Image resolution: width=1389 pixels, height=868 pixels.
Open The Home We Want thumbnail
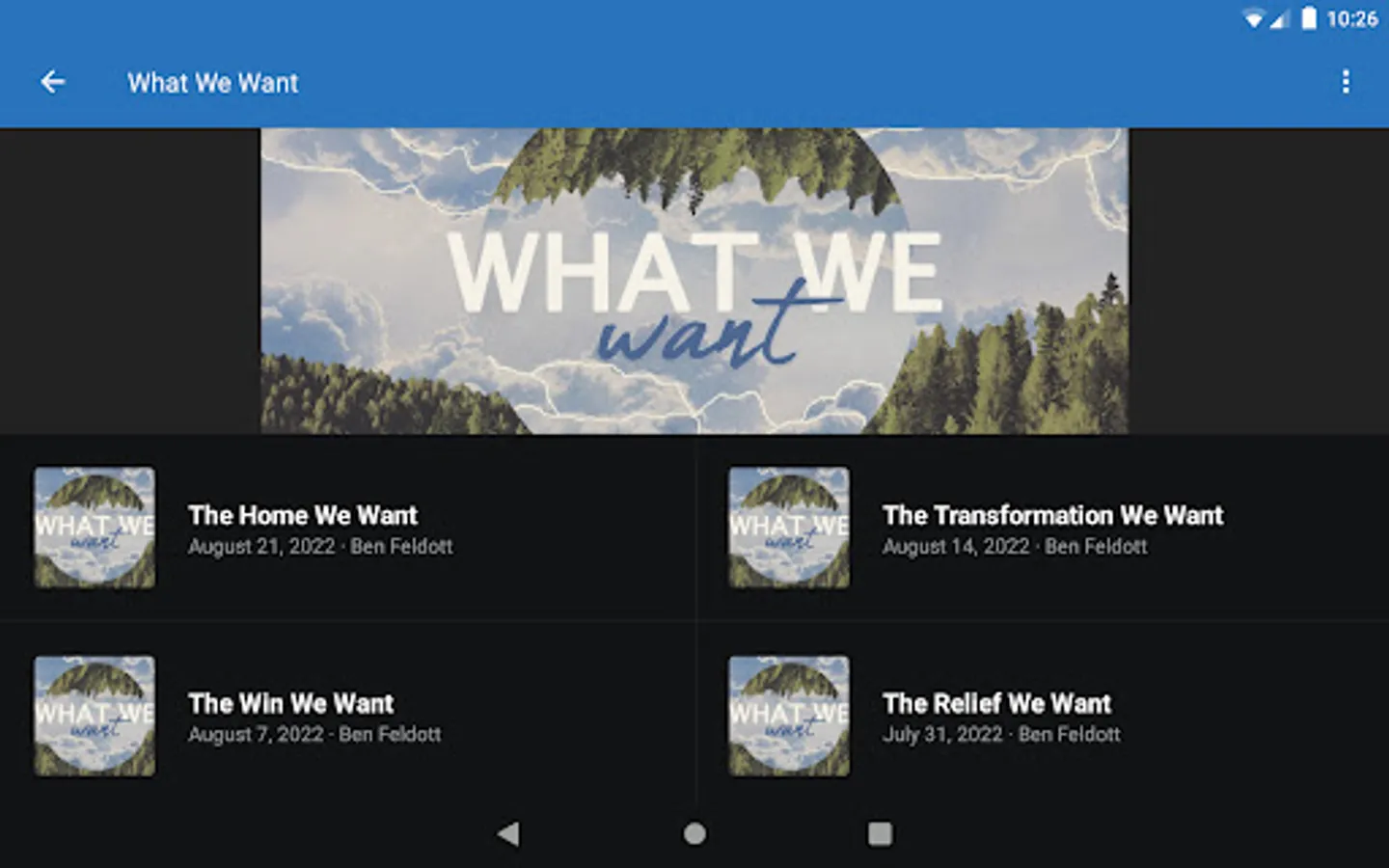click(95, 528)
